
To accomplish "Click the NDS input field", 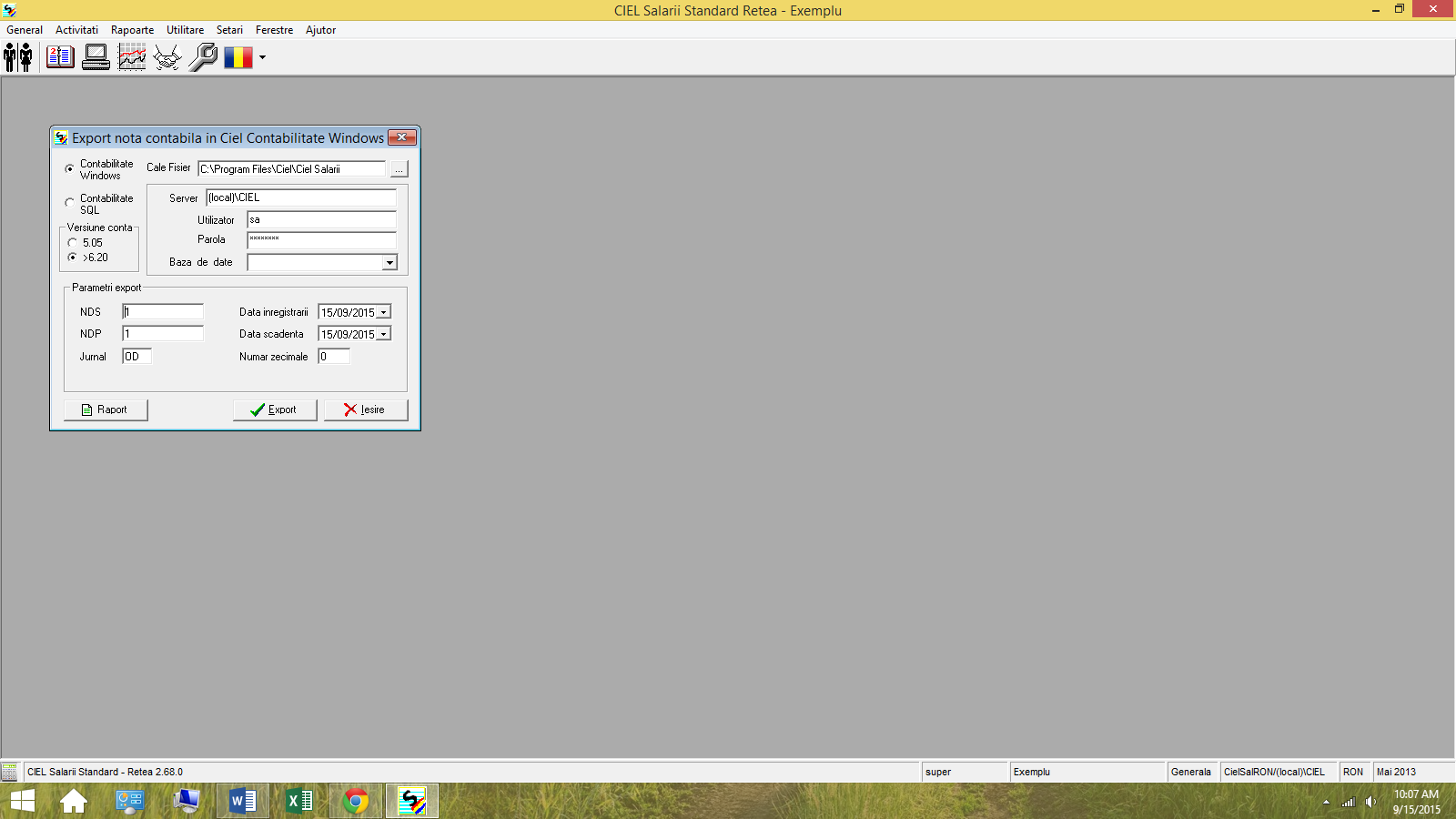I will click(163, 311).
